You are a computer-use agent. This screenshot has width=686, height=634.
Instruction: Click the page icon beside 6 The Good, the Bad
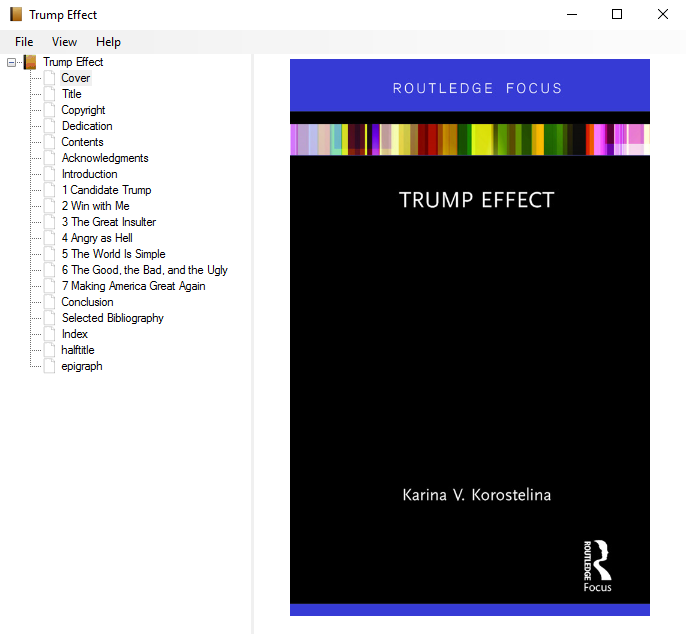tap(49, 270)
